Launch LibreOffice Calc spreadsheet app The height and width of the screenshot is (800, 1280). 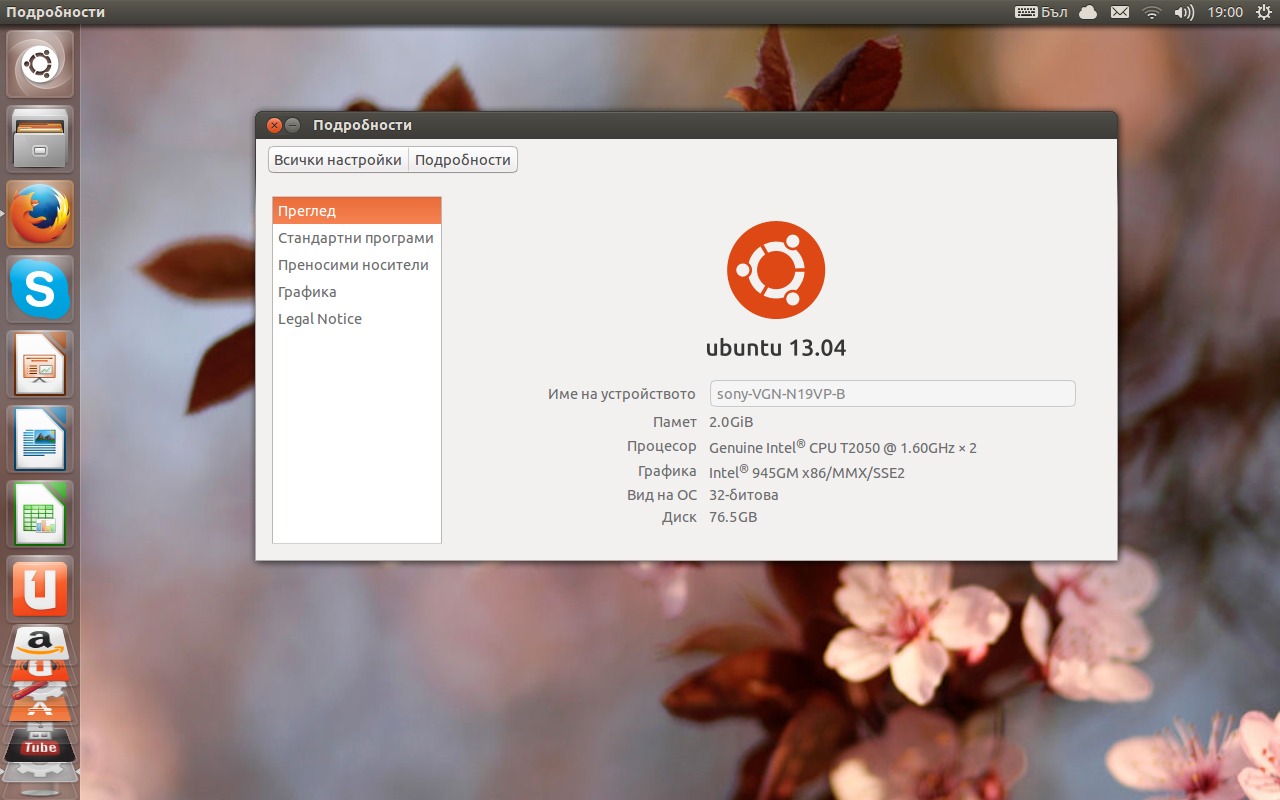[40, 514]
